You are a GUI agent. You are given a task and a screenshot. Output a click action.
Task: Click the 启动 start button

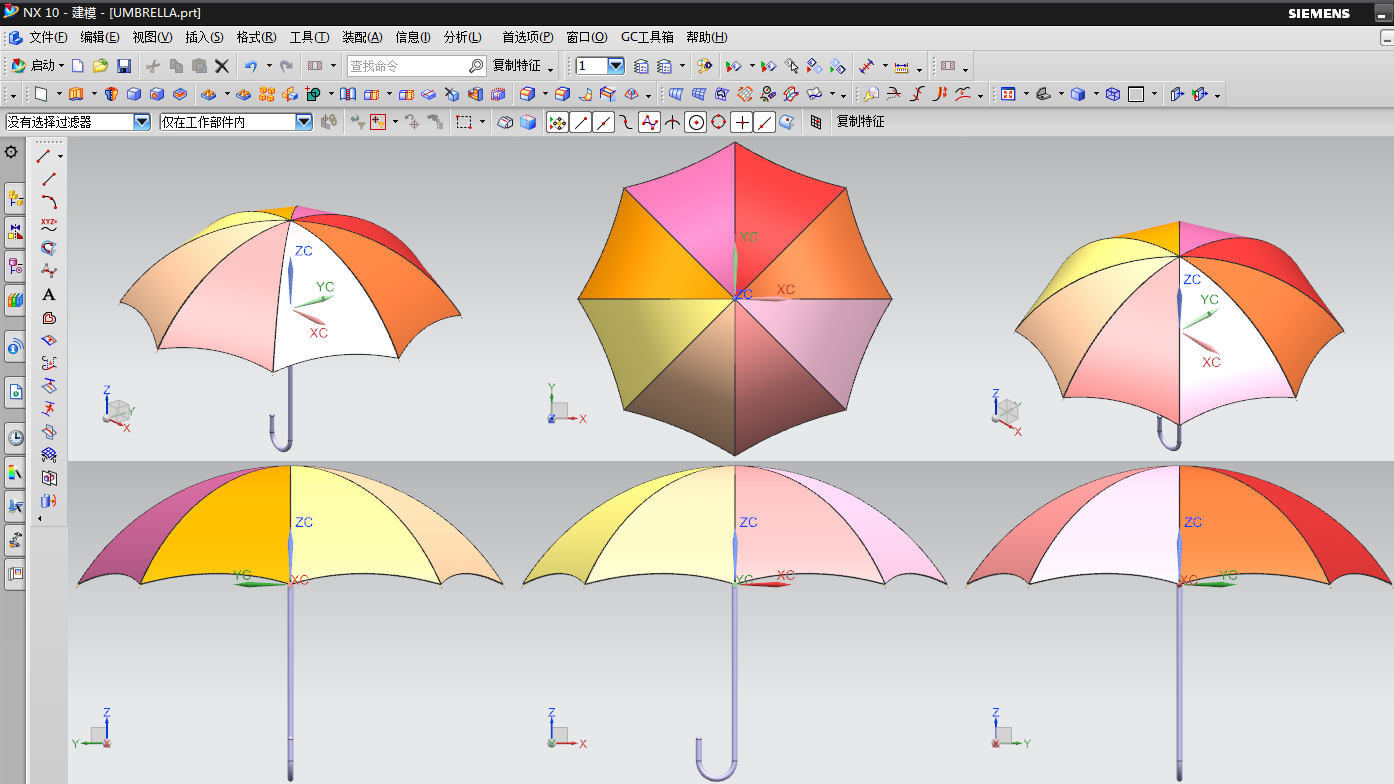point(37,66)
